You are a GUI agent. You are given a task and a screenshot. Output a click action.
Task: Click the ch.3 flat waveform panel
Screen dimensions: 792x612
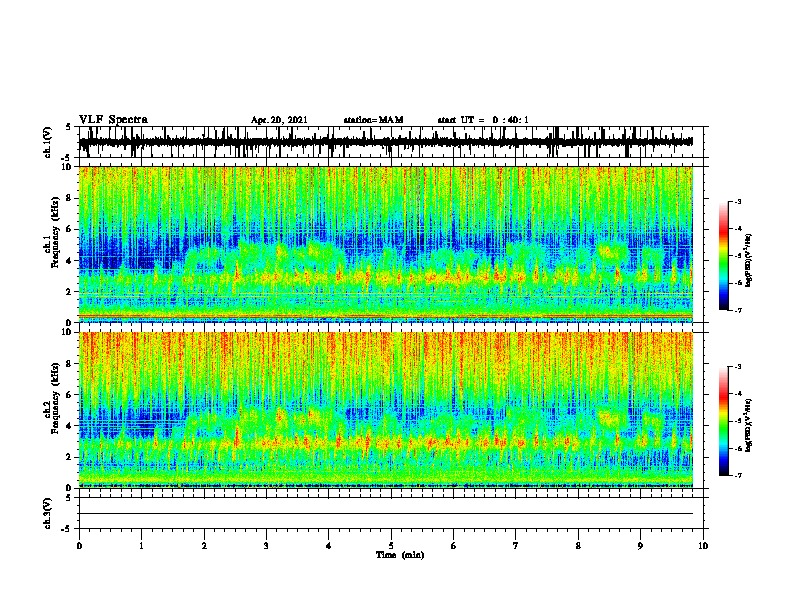(391, 513)
